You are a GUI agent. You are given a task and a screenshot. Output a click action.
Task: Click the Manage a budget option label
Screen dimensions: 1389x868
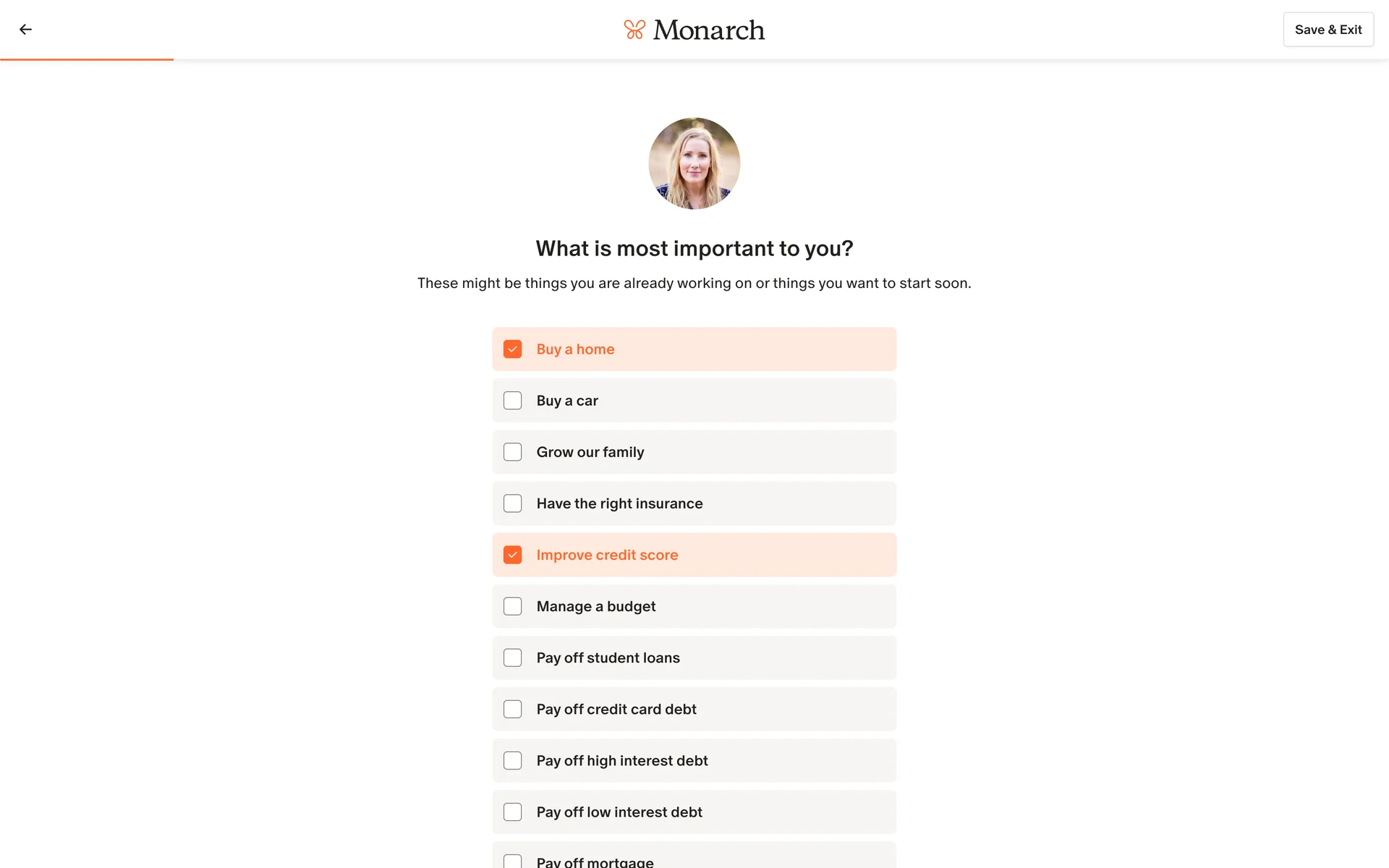(x=595, y=606)
